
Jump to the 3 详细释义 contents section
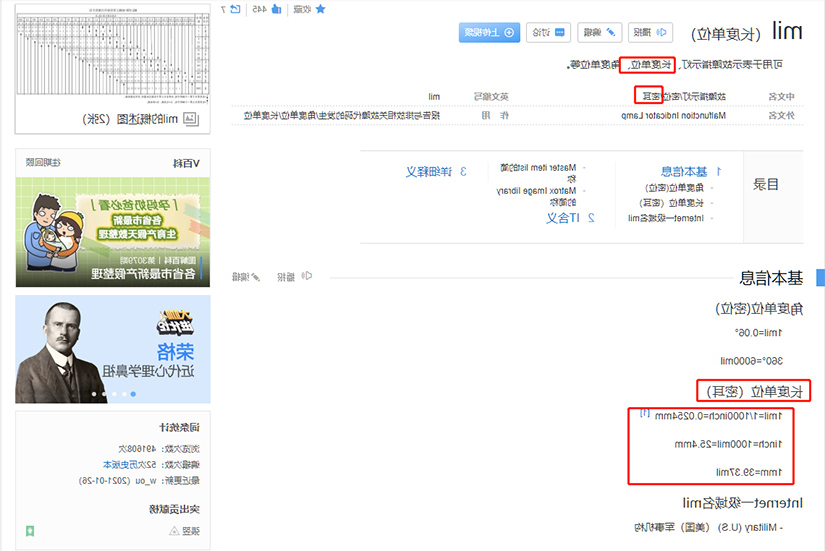click(x=436, y=172)
